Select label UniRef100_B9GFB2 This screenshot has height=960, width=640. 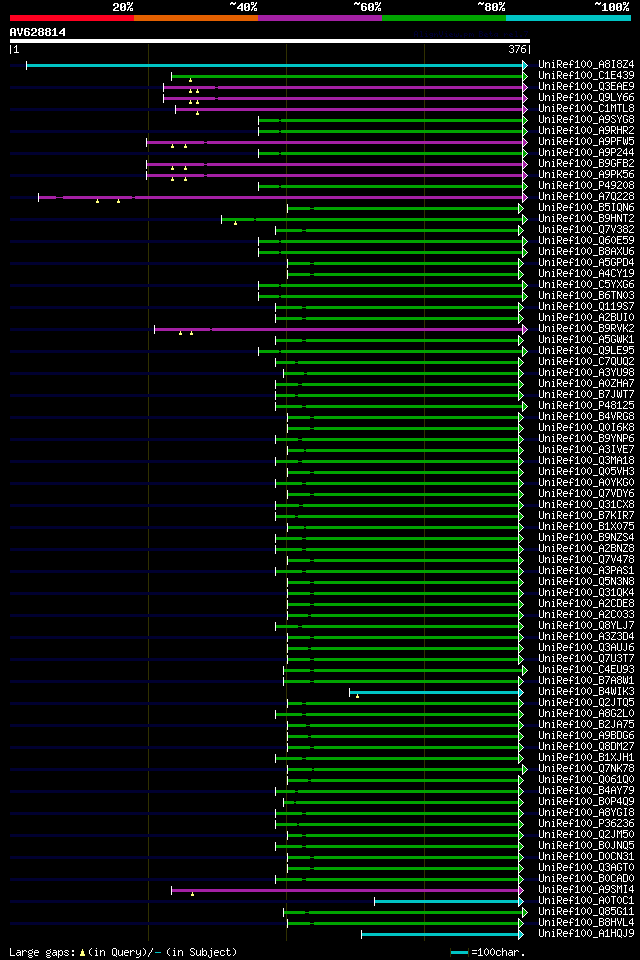[x=586, y=163]
